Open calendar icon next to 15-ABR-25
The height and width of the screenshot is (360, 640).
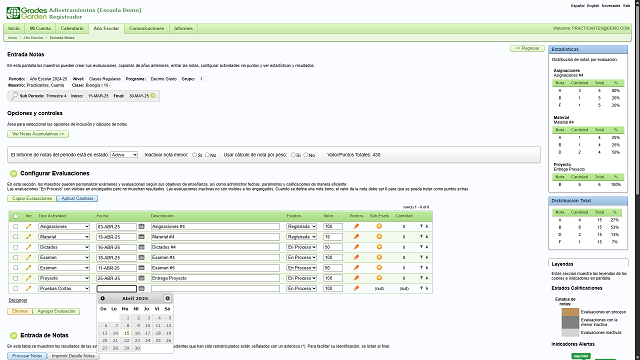[x=142, y=236]
